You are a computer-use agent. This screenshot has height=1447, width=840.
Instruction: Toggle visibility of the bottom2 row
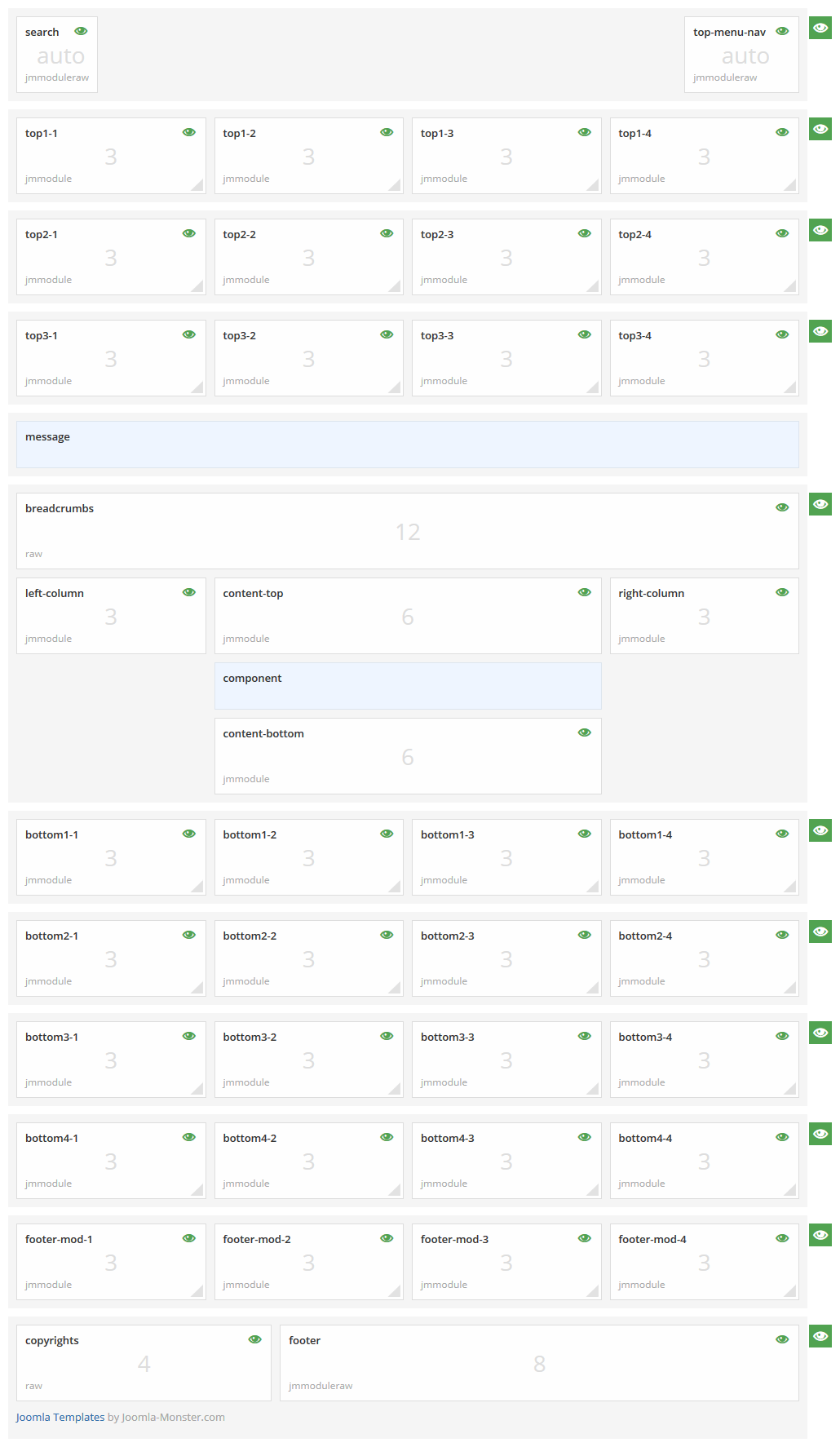[820, 931]
